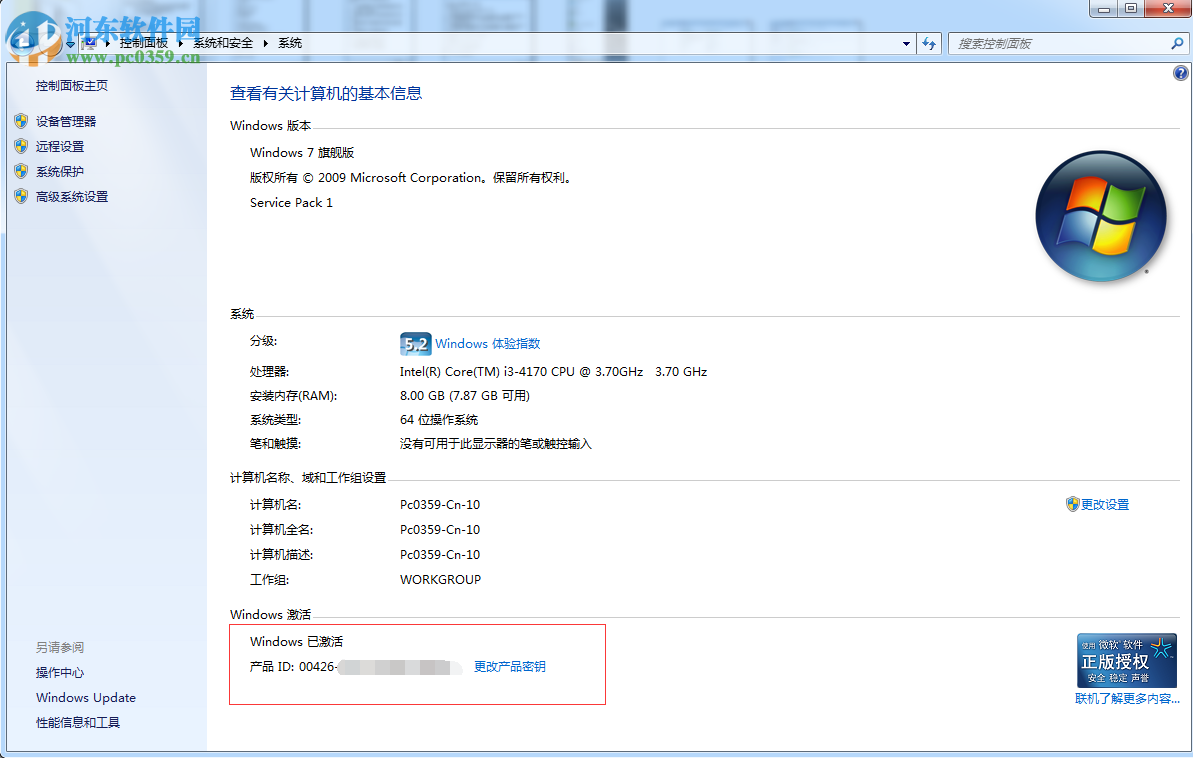
Task: Click the shield icon beside 更改设置
Action: [x=1073, y=504]
